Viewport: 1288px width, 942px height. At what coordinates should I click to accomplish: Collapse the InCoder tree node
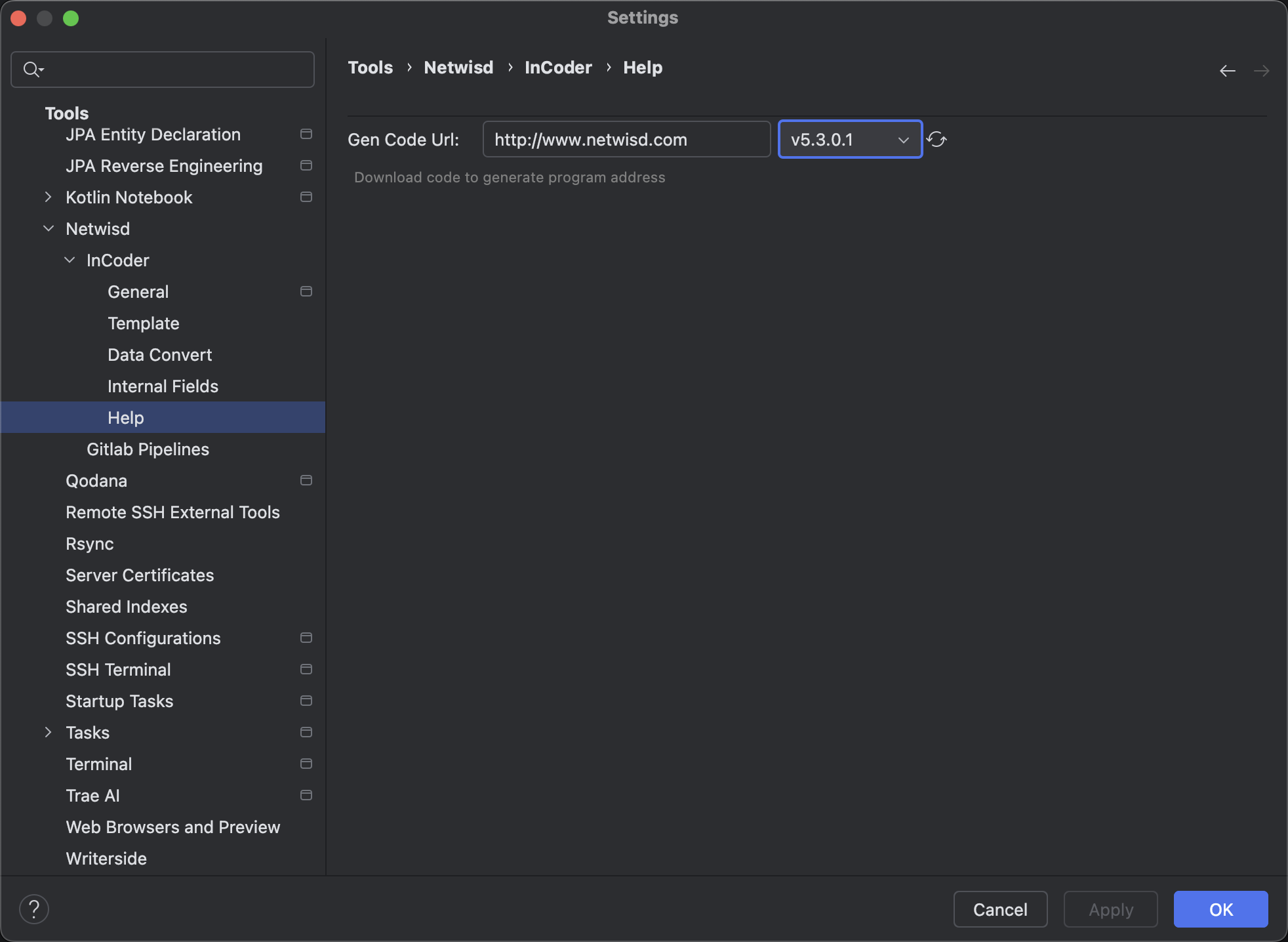70,260
